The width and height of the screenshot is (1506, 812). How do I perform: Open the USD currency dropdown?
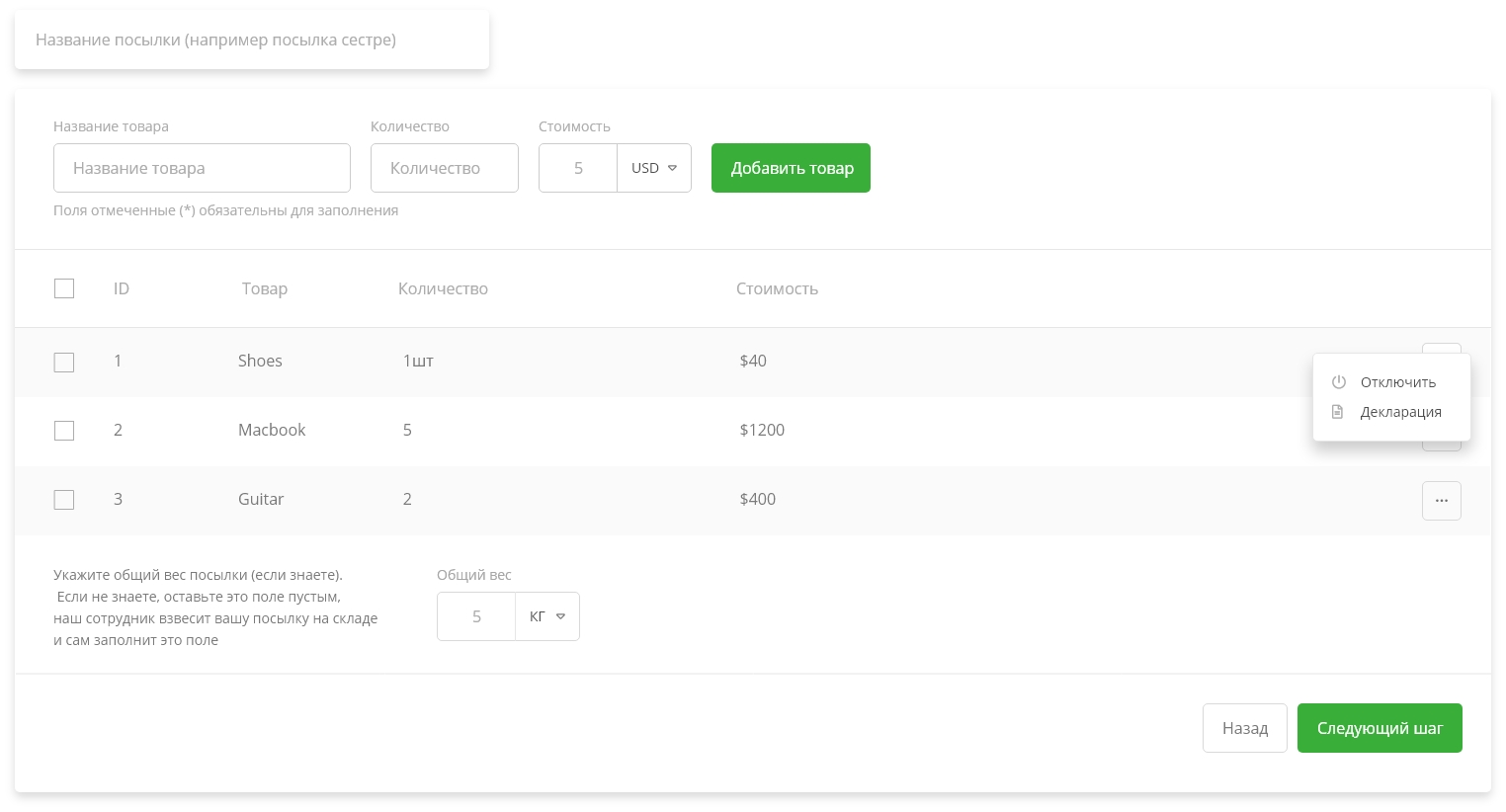pyautogui.click(x=654, y=168)
